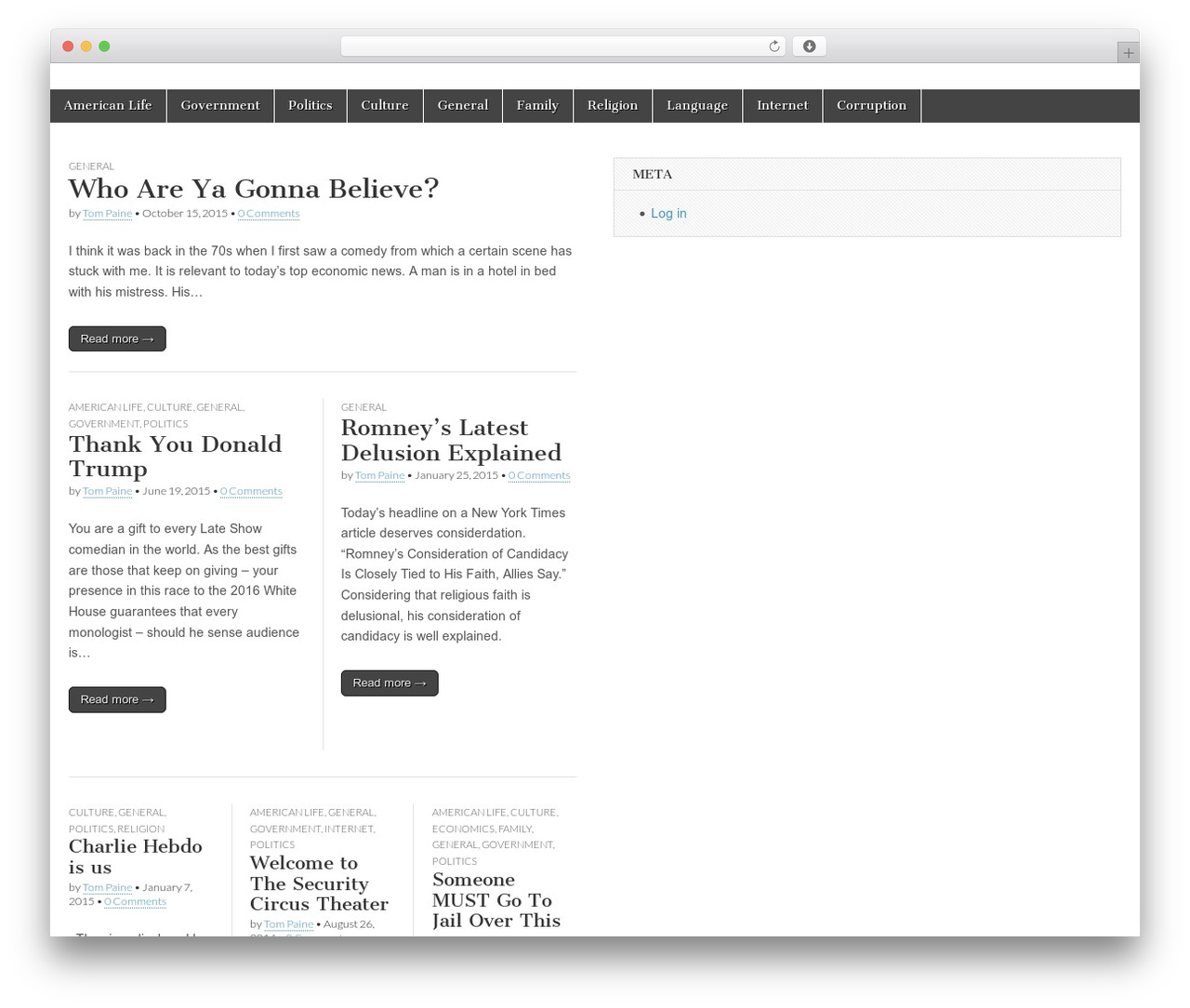The width and height of the screenshot is (1190, 1008).
Task: Open 'Welcome to The Security Circus Theater' post
Action: (x=319, y=883)
